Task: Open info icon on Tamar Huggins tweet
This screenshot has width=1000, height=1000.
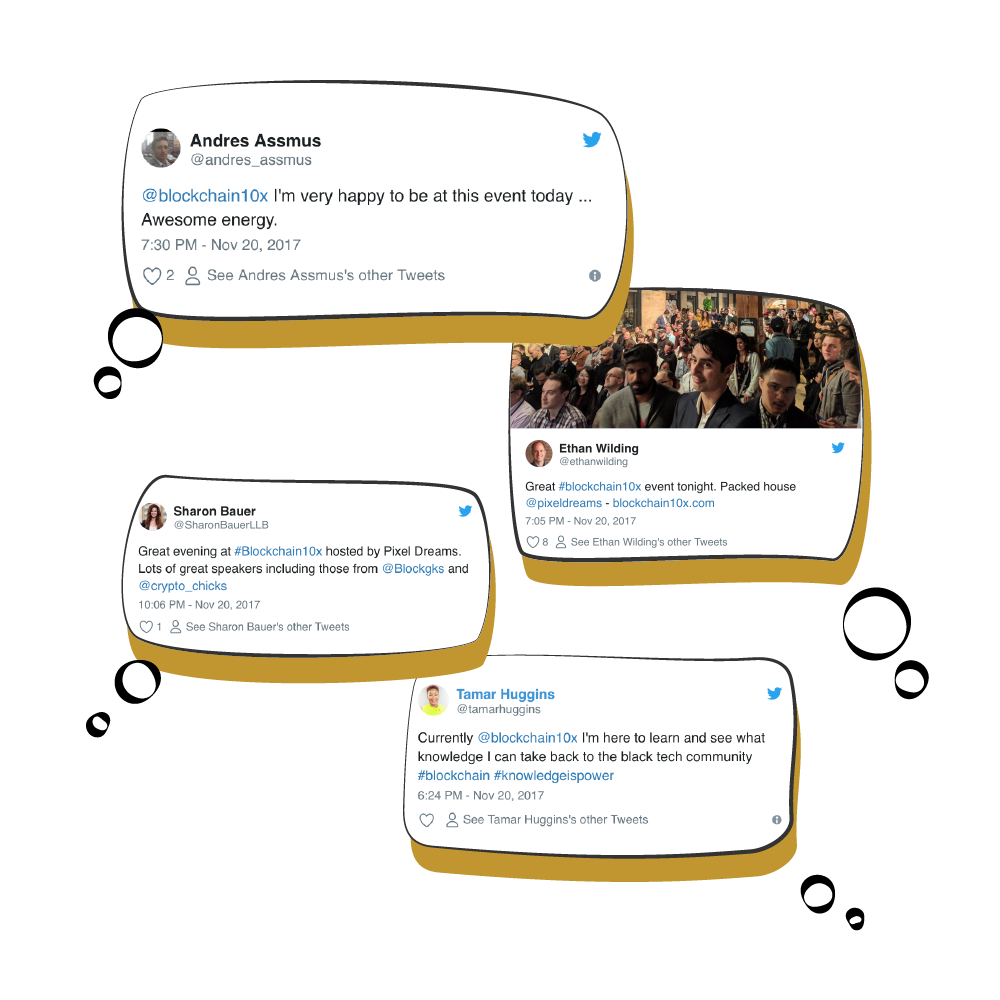Action: tap(777, 820)
